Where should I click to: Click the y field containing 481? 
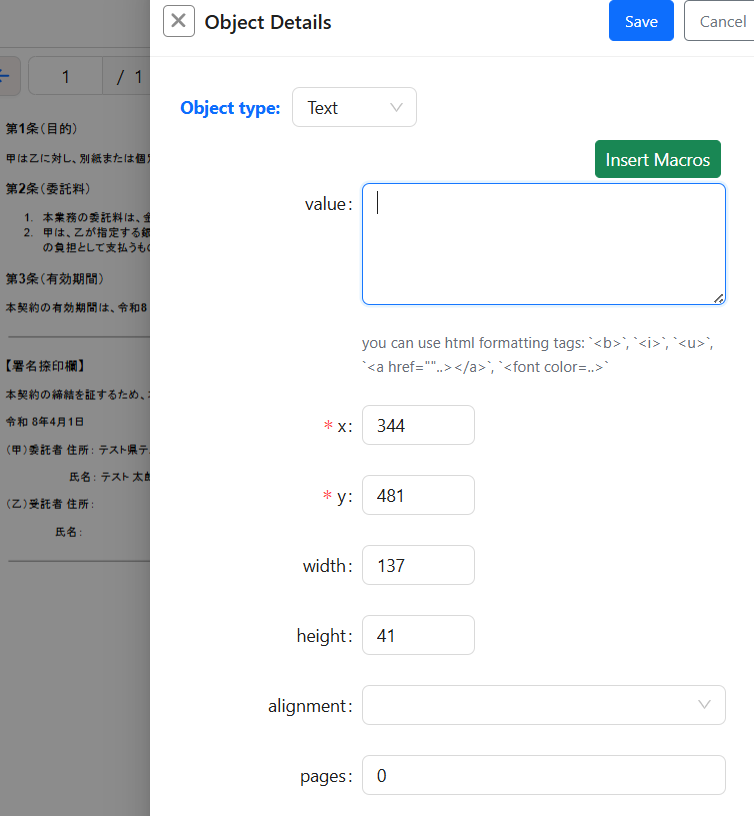click(x=418, y=495)
